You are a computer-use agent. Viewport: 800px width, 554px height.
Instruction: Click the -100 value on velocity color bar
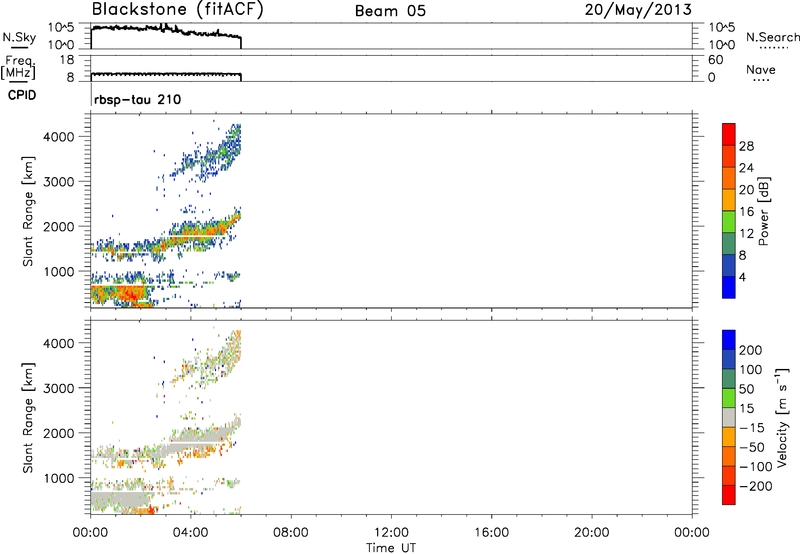pyautogui.click(x=756, y=466)
